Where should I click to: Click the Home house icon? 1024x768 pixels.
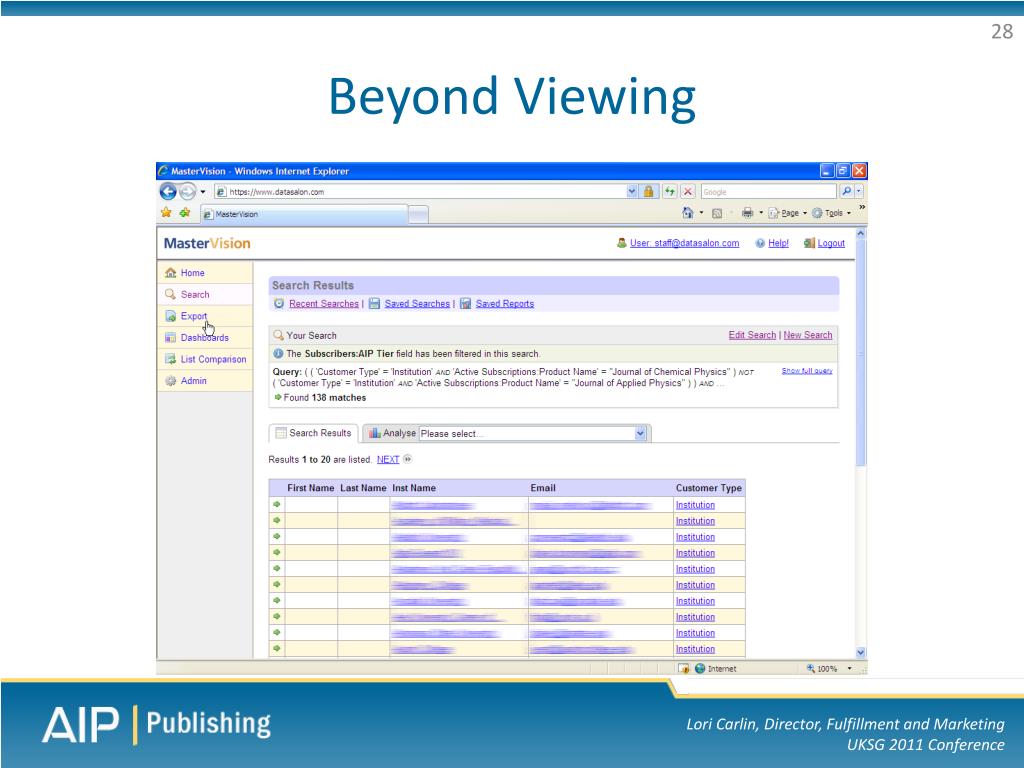[x=170, y=273]
